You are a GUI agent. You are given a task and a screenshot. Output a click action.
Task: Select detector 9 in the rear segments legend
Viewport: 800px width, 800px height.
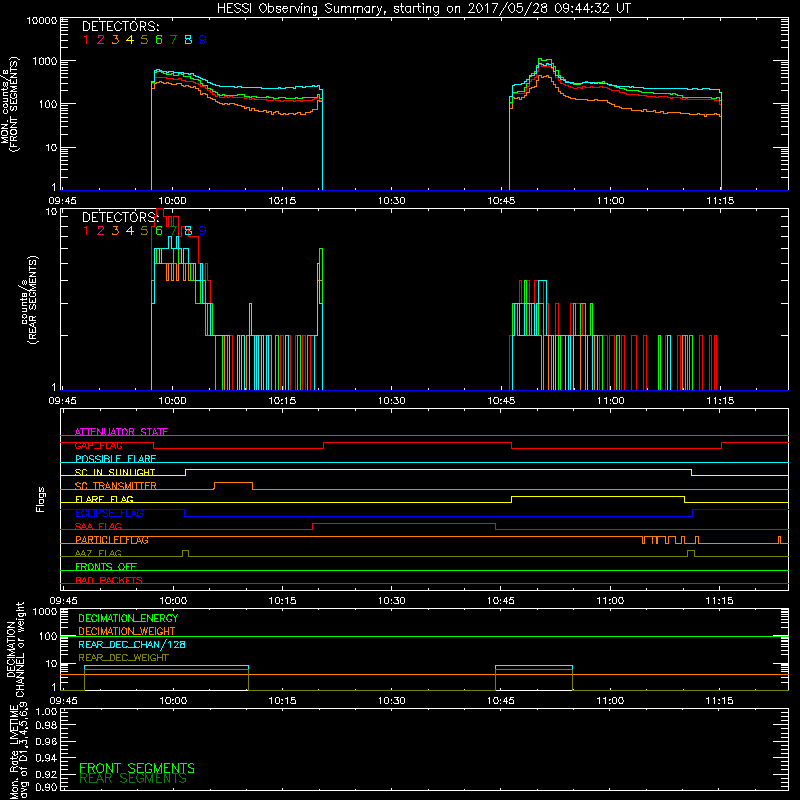tap(203, 231)
